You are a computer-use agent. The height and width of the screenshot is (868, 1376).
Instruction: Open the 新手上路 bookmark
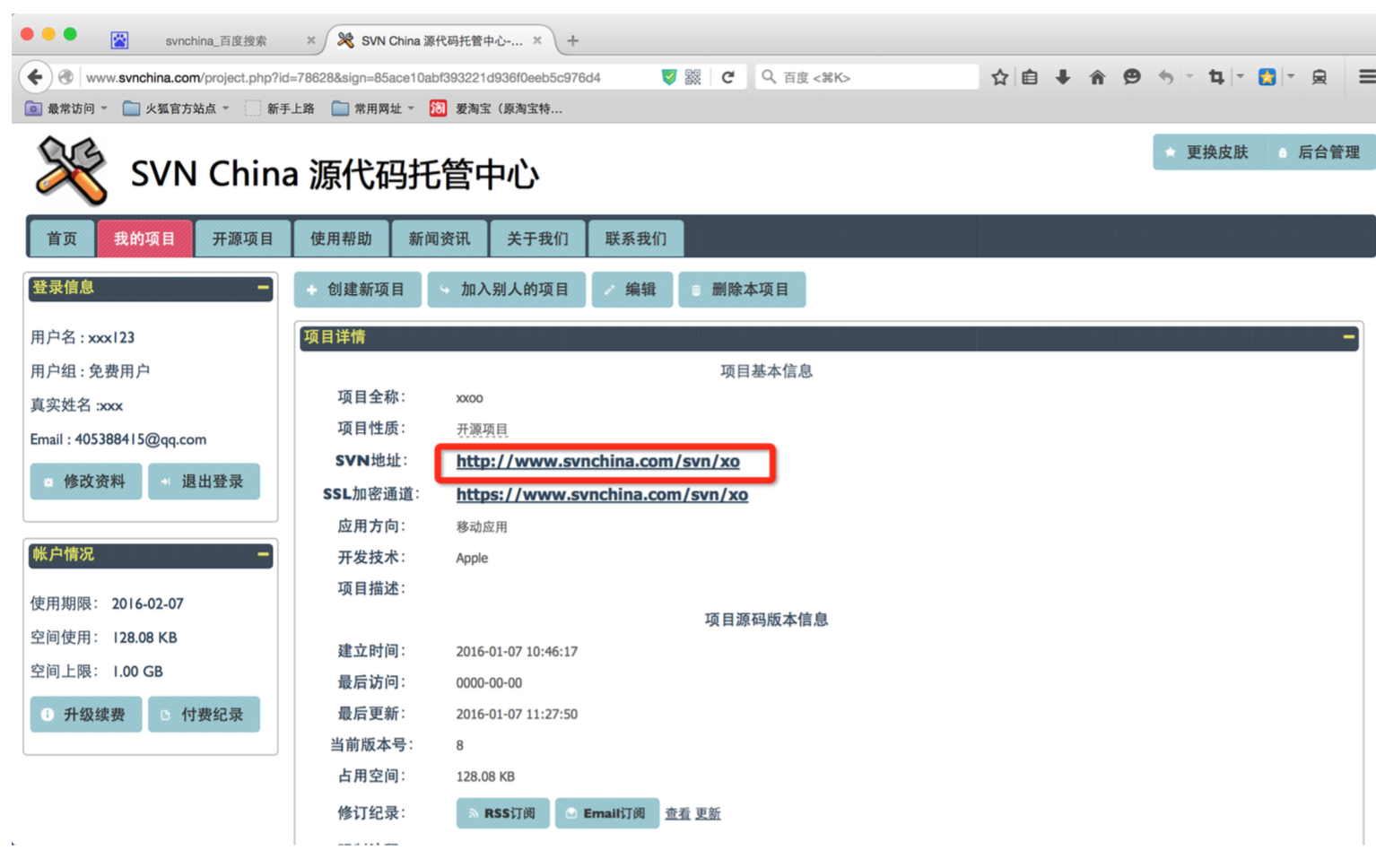pos(280,108)
